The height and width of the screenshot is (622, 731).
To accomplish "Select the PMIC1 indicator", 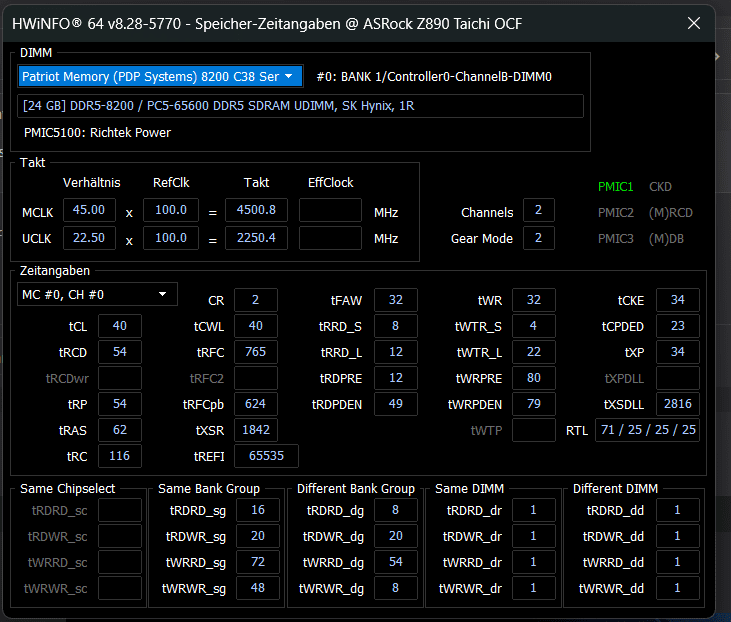I will (x=615, y=187).
